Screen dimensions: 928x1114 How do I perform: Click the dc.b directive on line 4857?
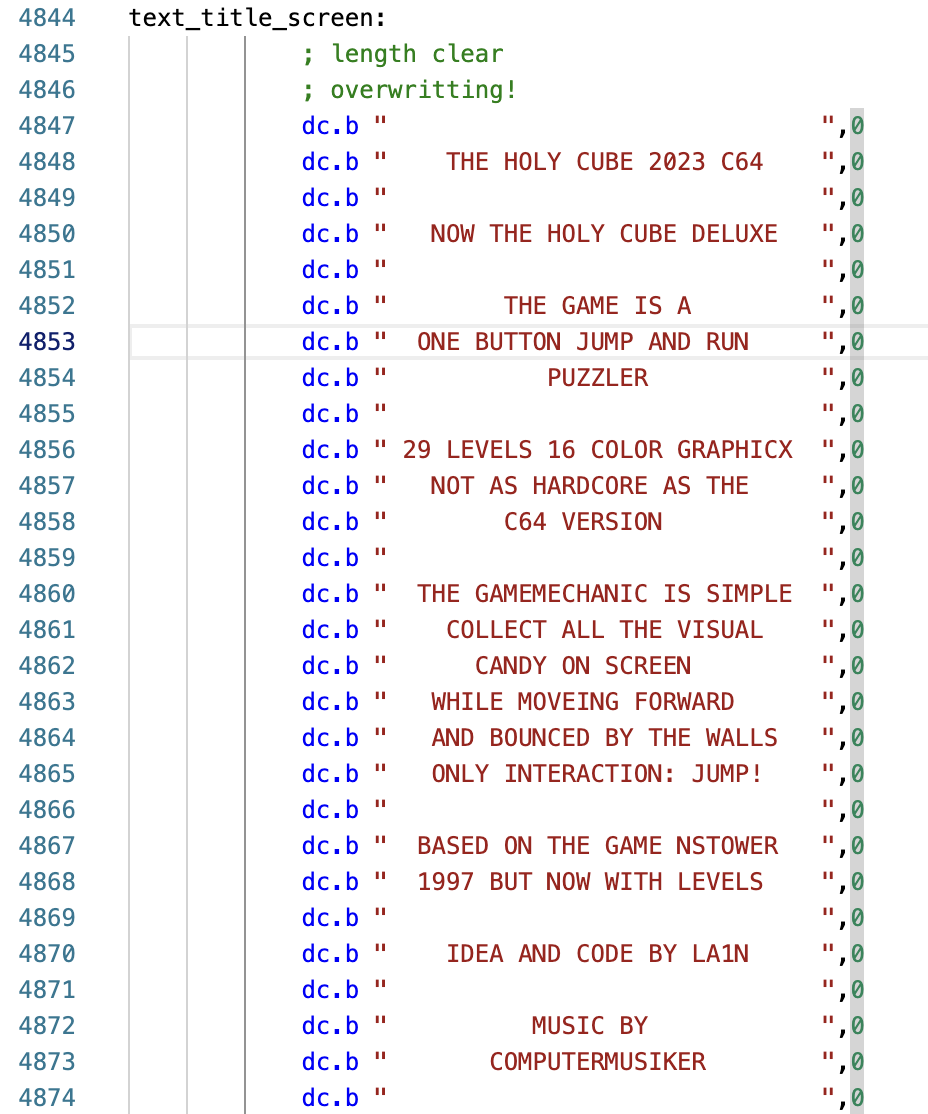point(330,486)
